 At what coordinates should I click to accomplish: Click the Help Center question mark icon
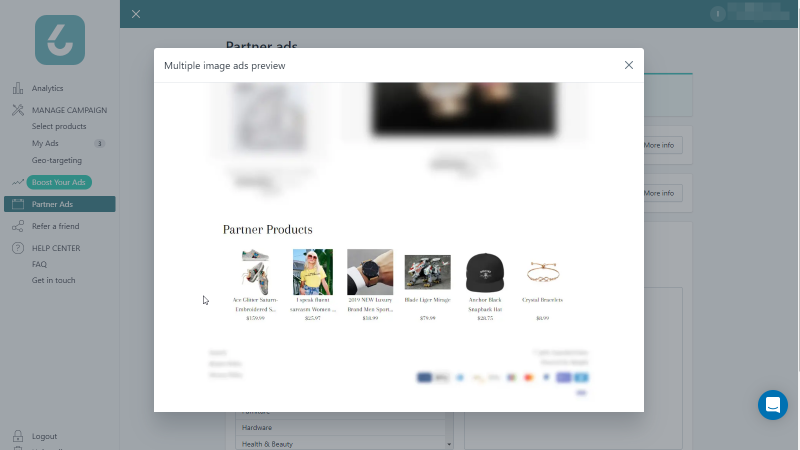tap(18, 248)
